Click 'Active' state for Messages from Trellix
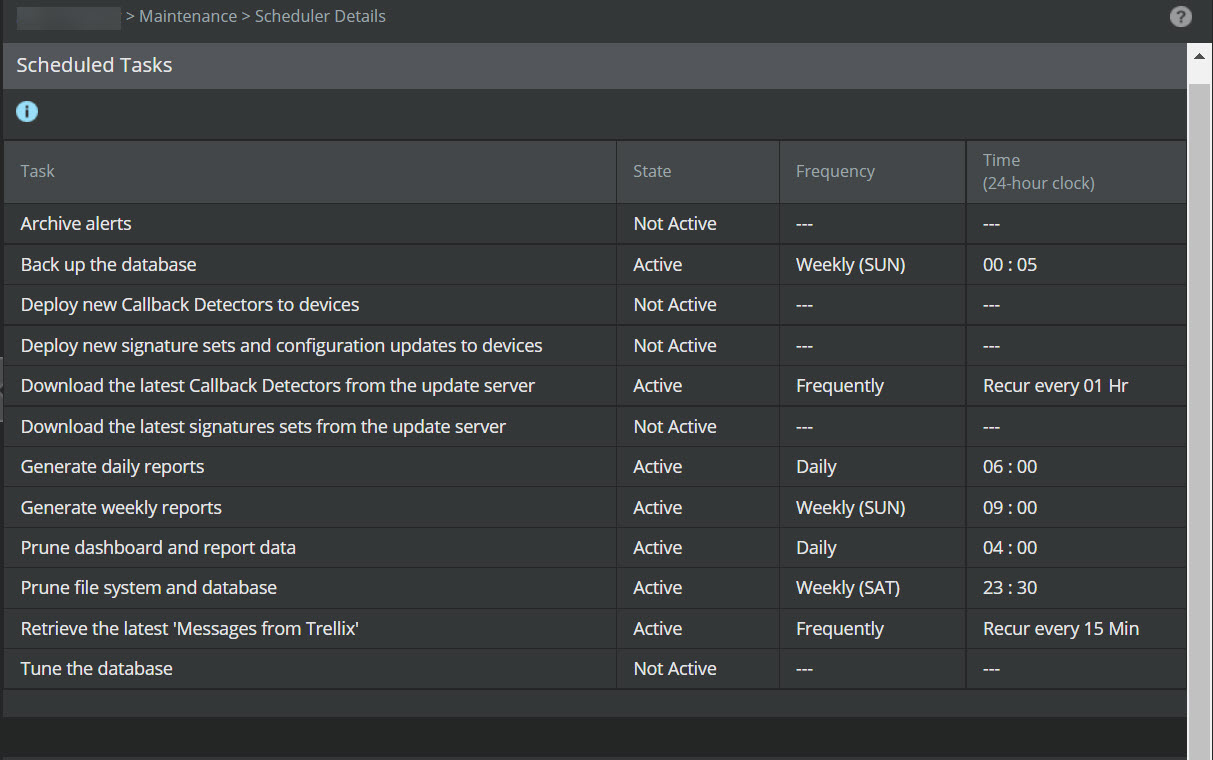Screen dimensions: 1213x760 click(658, 629)
